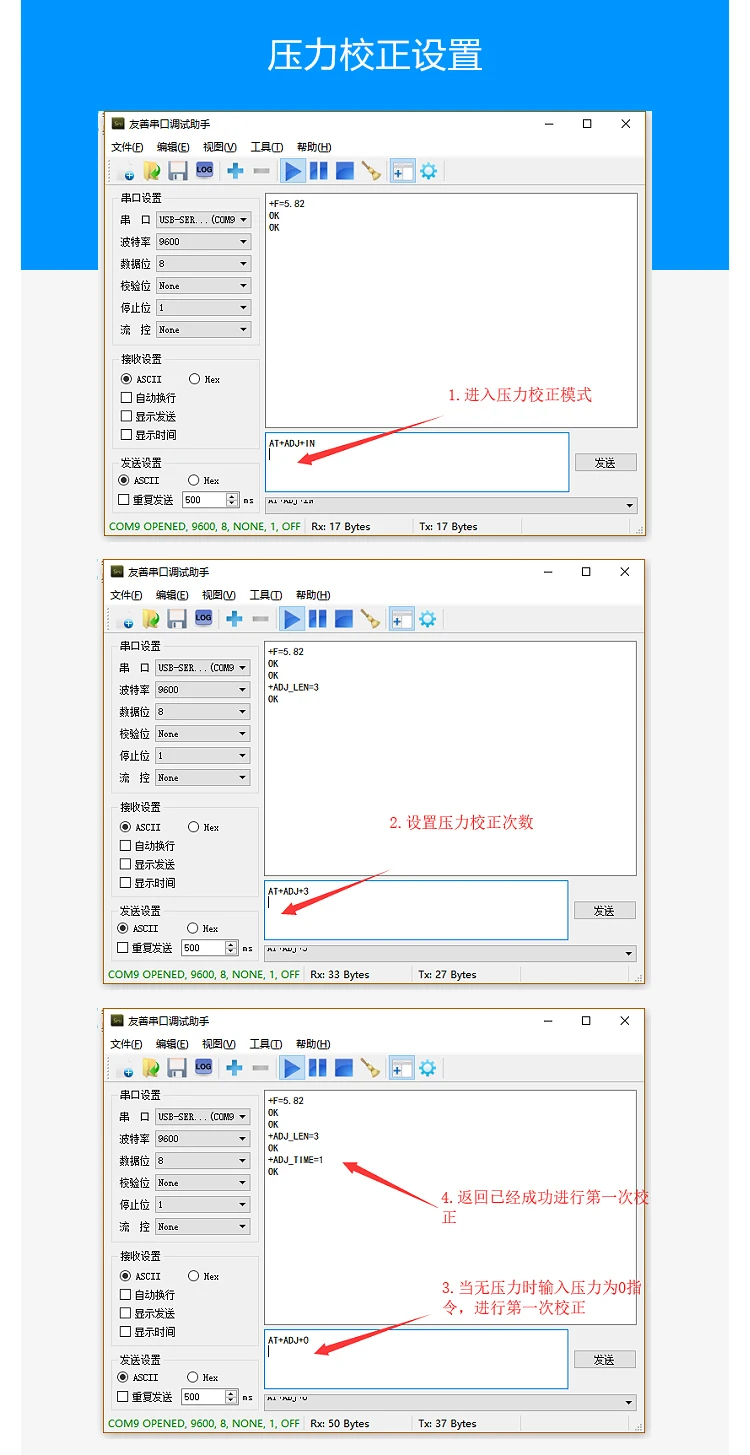Screen dimensions: 750x1455
Task: Open 波特率 dropdown in Rx: 50 Bytes window
Action: 203,1139
